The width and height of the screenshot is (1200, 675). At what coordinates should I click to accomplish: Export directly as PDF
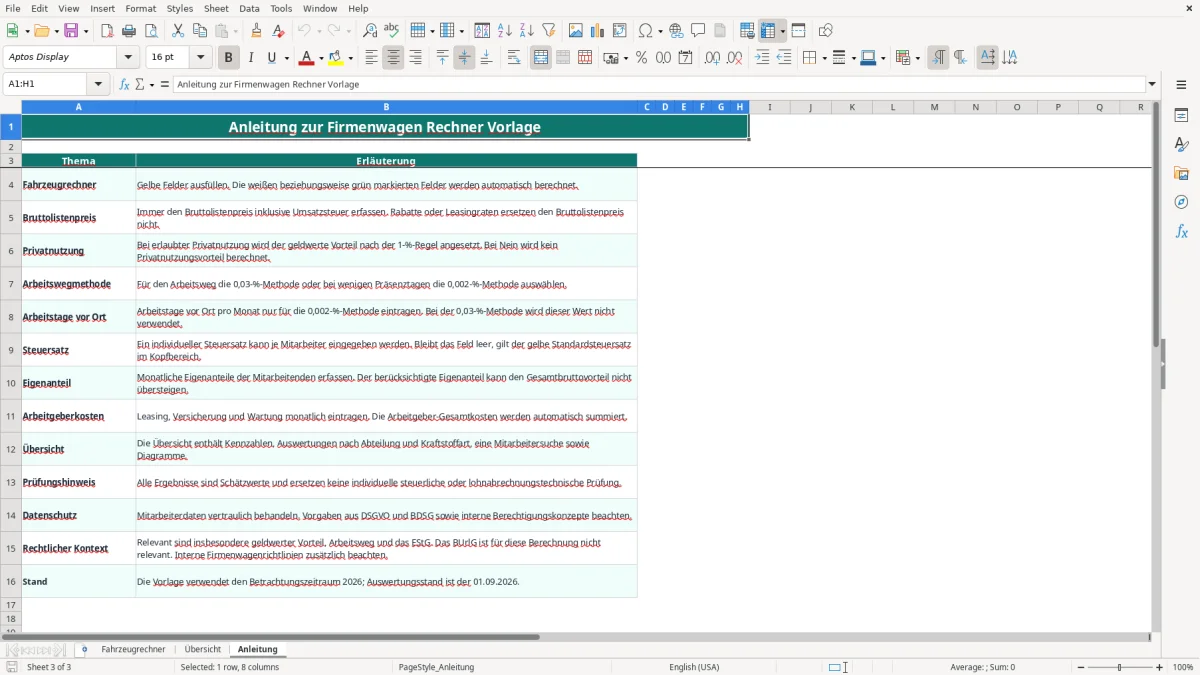coord(107,31)
